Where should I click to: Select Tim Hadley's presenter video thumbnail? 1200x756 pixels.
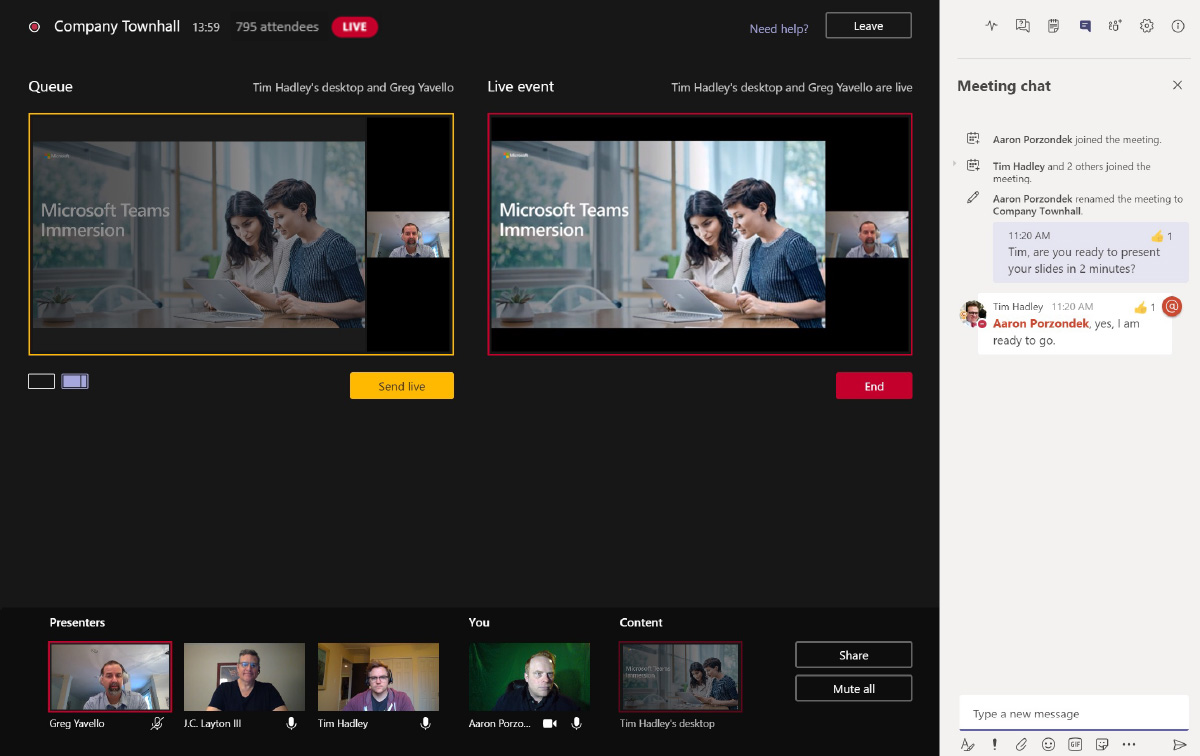[378, 677]
